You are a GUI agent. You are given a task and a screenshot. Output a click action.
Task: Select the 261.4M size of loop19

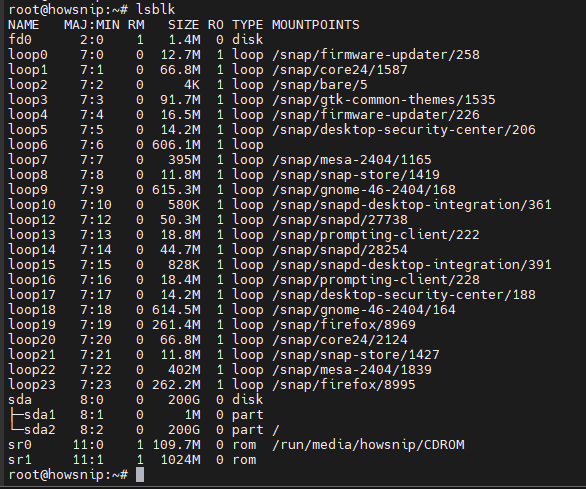click(x=176, y=325)
